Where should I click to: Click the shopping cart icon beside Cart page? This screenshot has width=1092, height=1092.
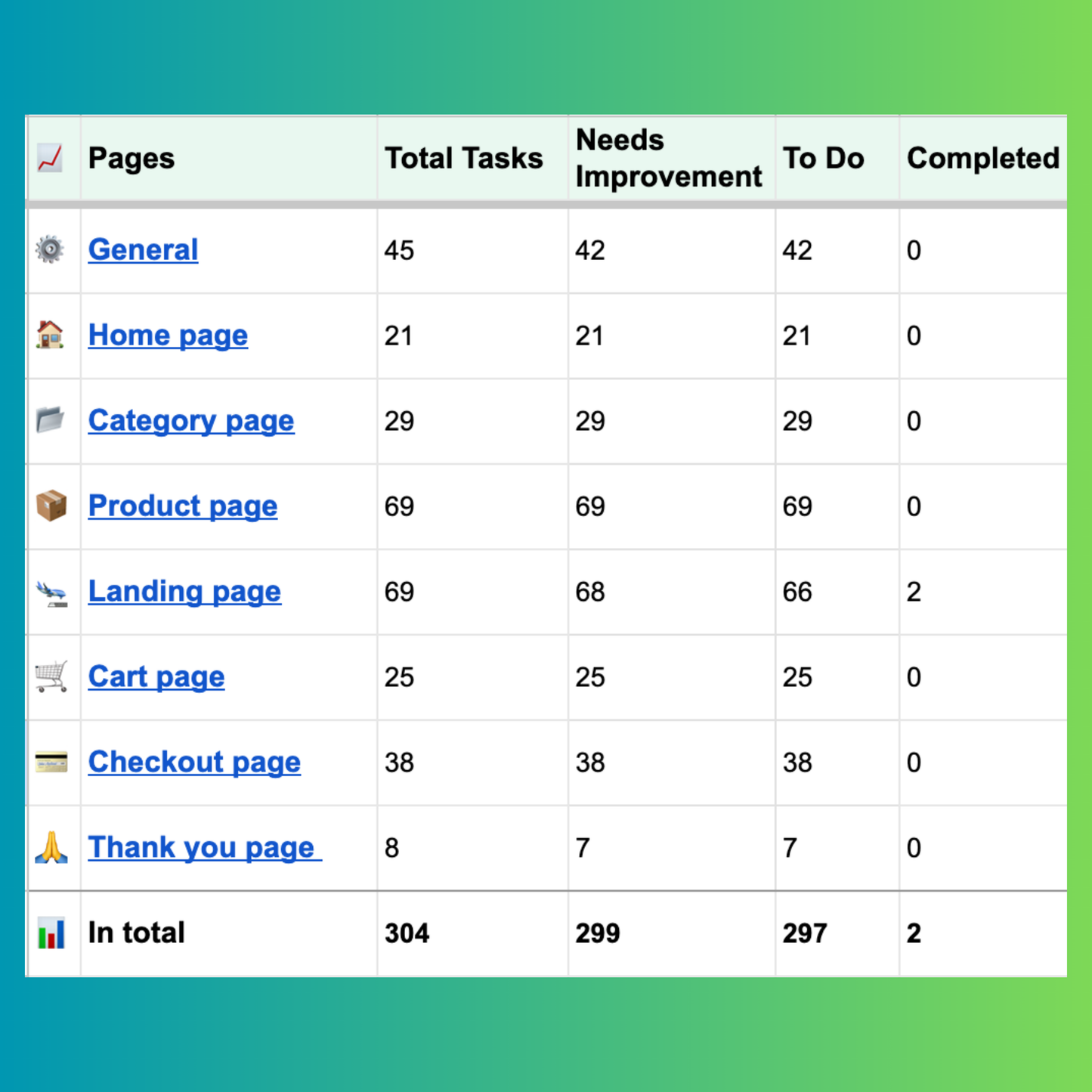50,676
